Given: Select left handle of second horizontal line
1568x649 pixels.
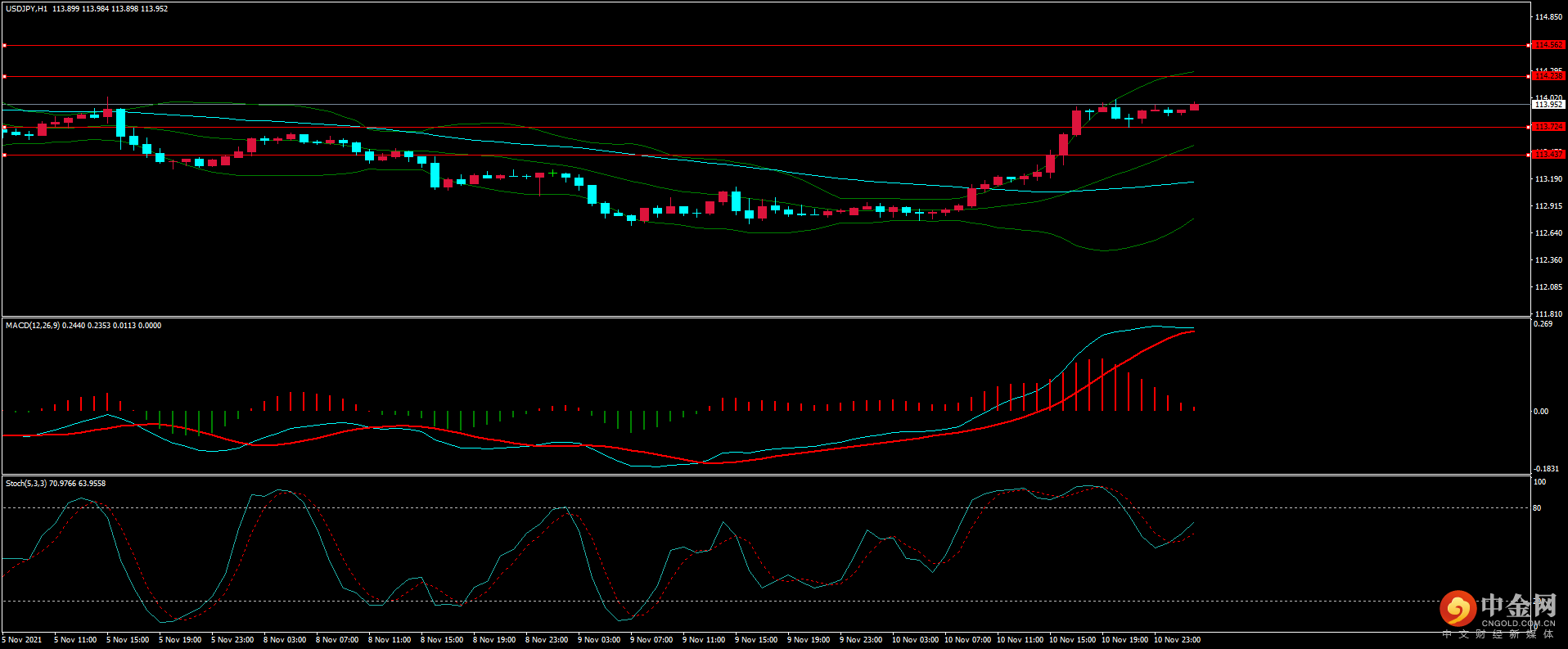Looking at the screenshot, I should point(4,77).
